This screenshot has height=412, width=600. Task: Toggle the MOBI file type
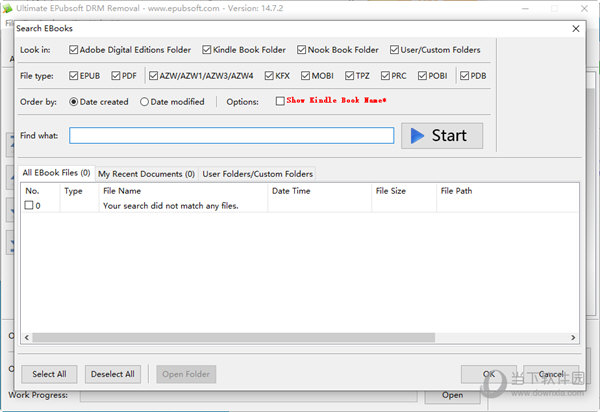(305, 76)
